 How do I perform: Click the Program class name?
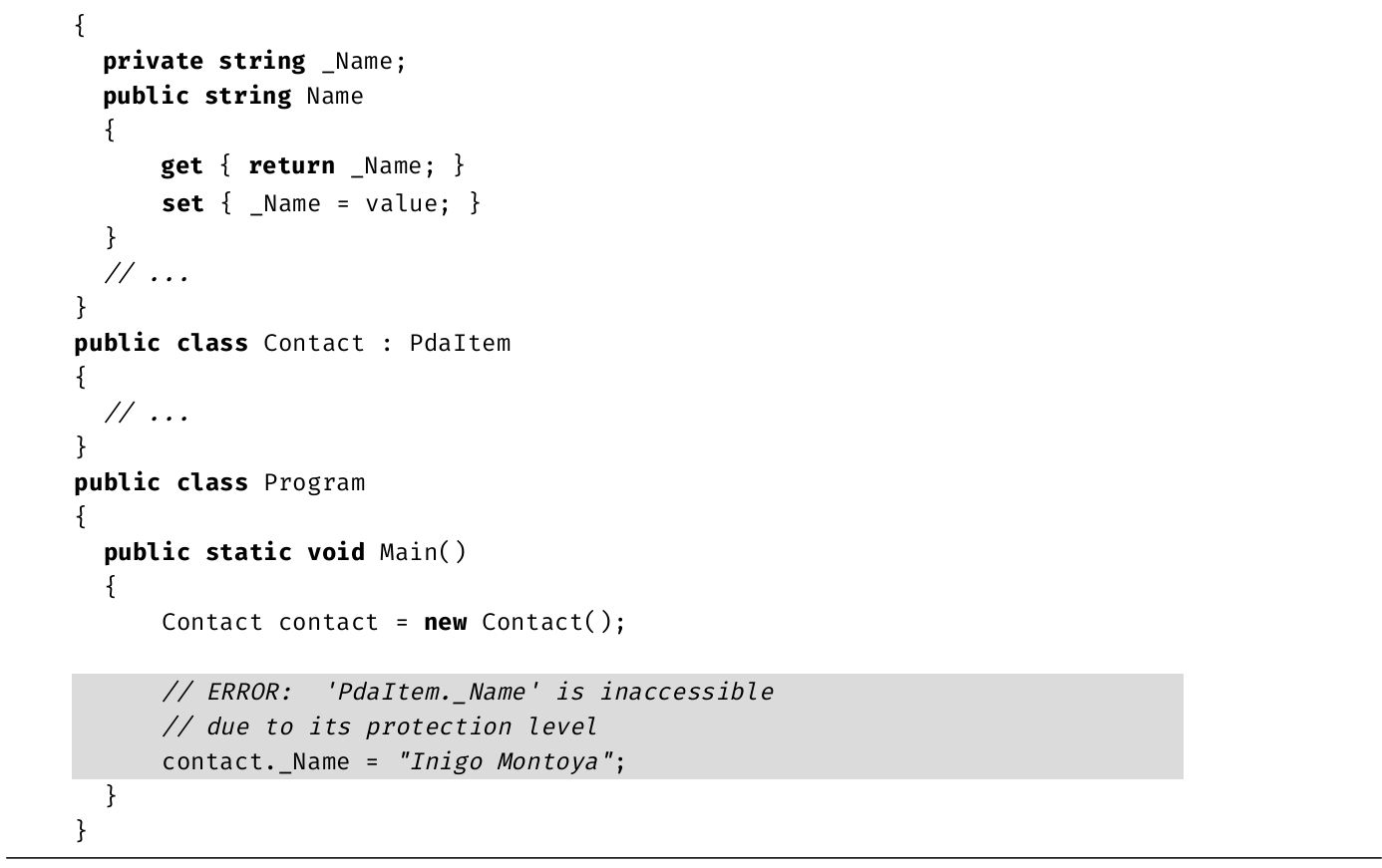(x=314, y=482)
